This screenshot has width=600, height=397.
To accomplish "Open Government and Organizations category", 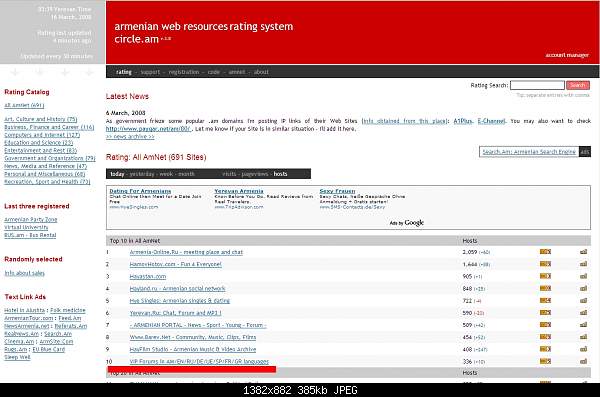I will (x=50, y=158).
